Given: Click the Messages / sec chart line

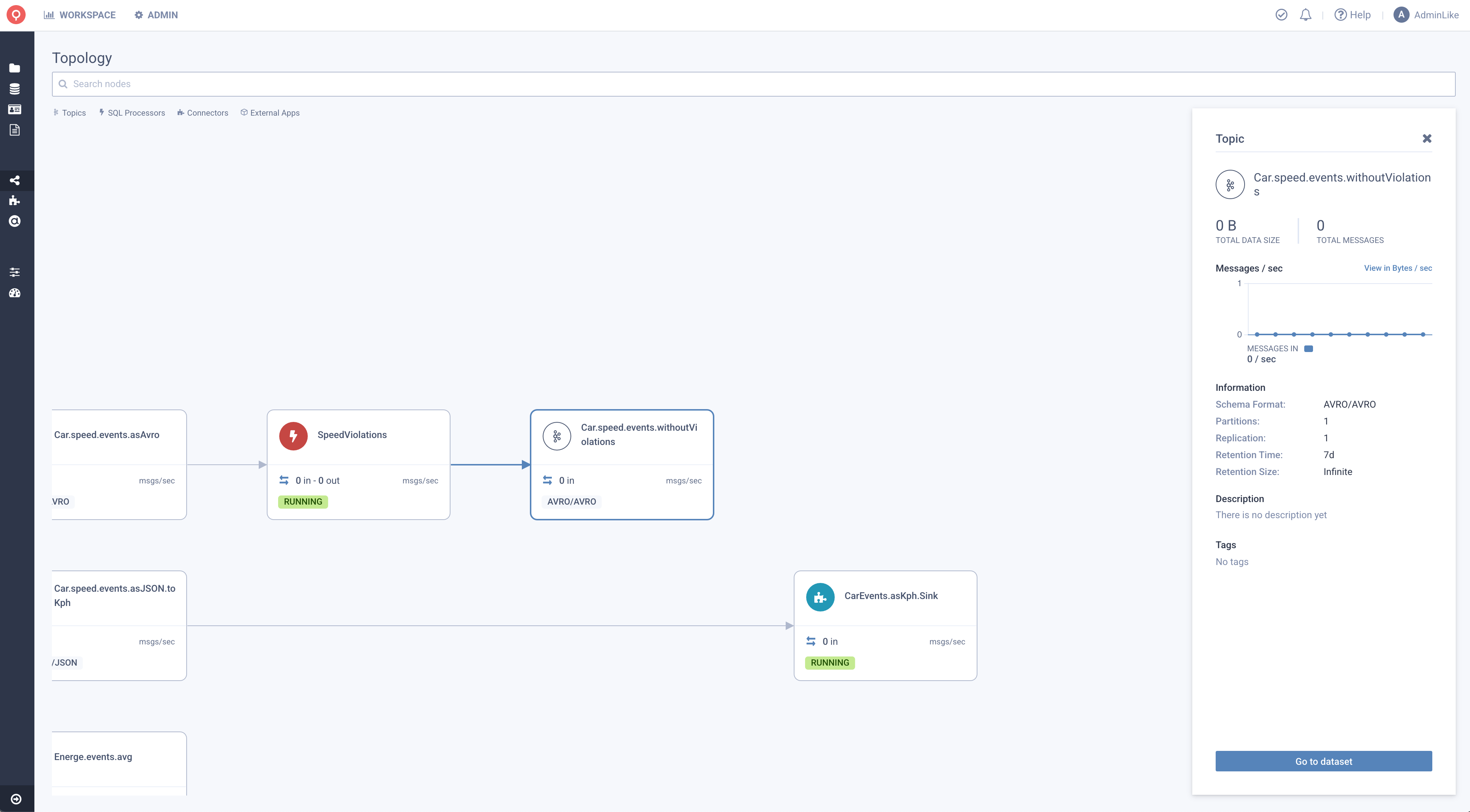Looking at the screenshot, I should 1340,334.
